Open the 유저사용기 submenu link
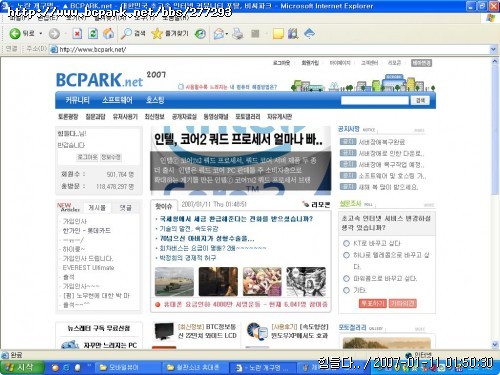 coord(125,117)
